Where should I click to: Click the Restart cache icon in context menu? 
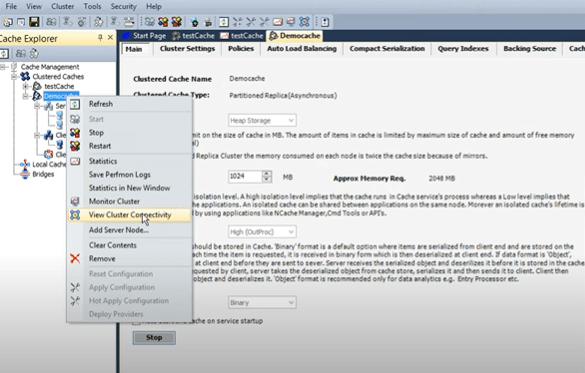pos(75,146)
